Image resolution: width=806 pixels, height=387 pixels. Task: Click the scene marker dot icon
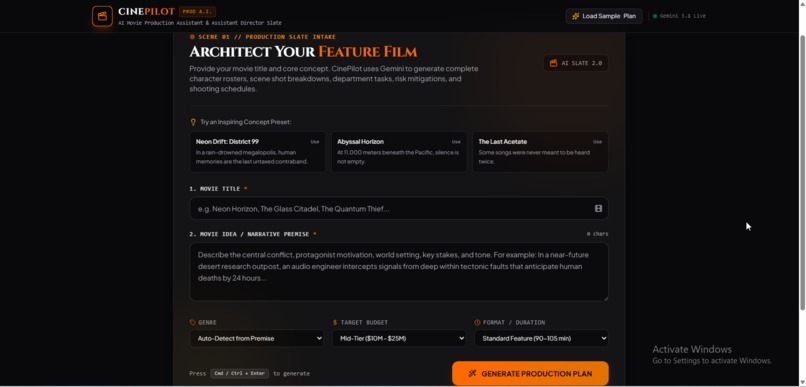(x=192, y=37)
